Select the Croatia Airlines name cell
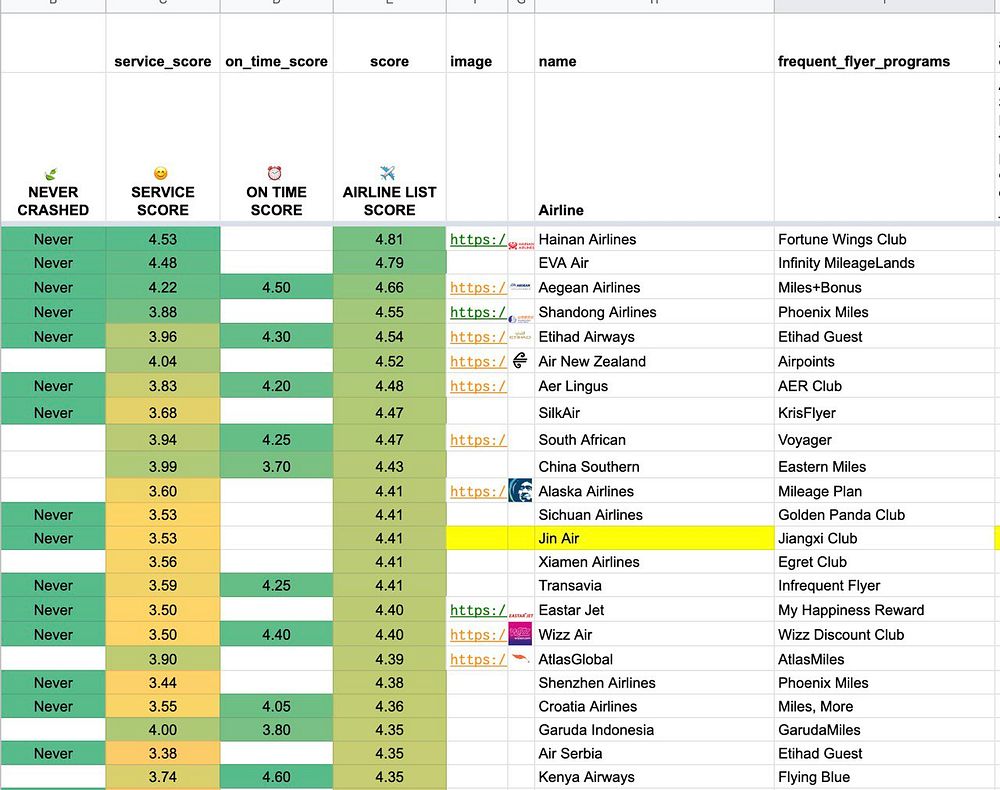Screen dimensions: 1000x790 coord(654,706)
